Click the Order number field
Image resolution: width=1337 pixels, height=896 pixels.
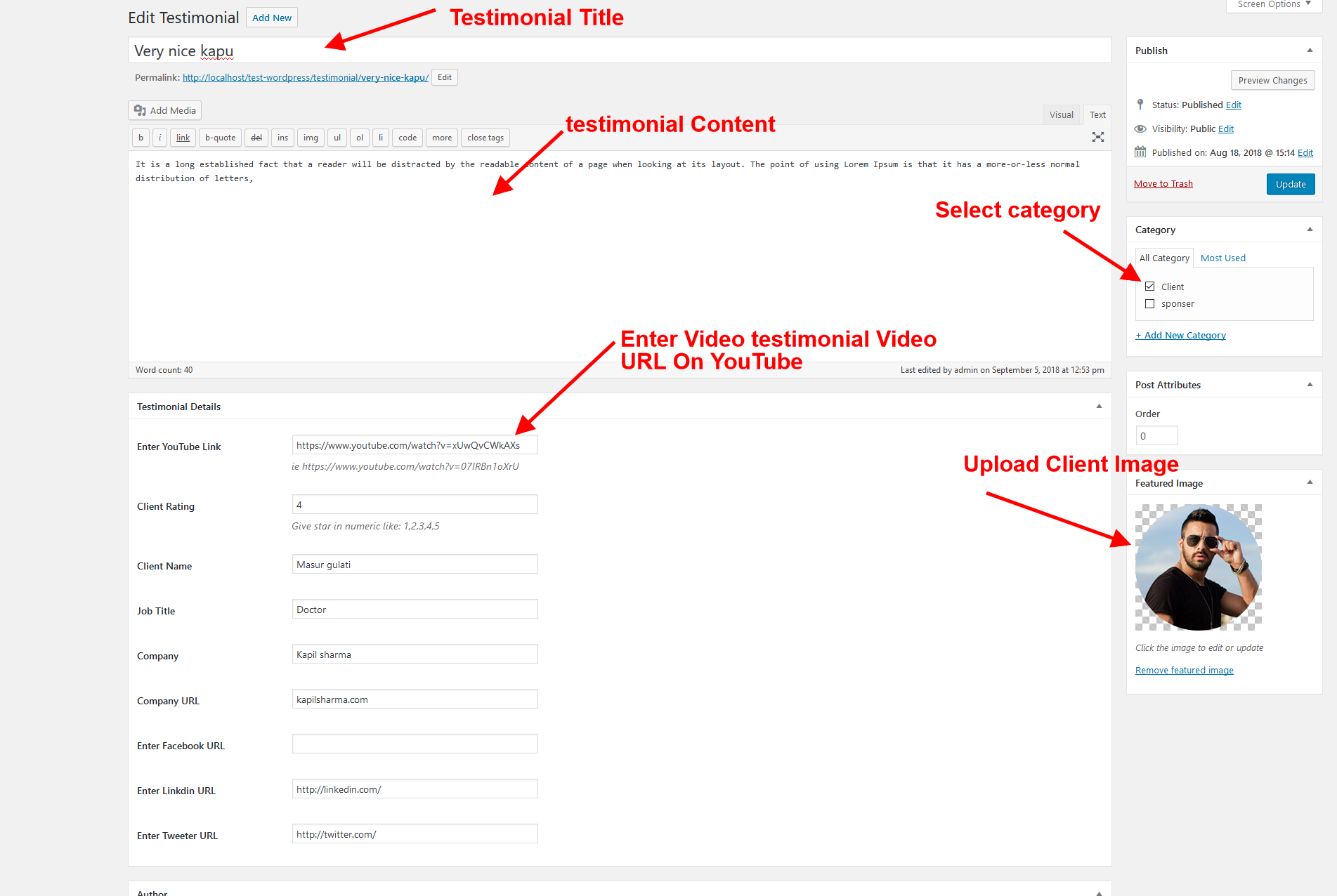click(x=1156, y=436)
